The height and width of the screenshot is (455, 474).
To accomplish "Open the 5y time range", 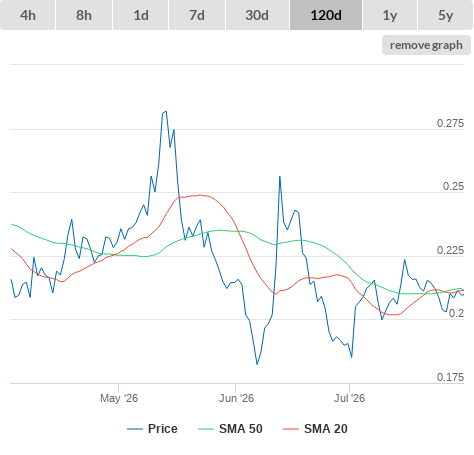I will (445, 15).
